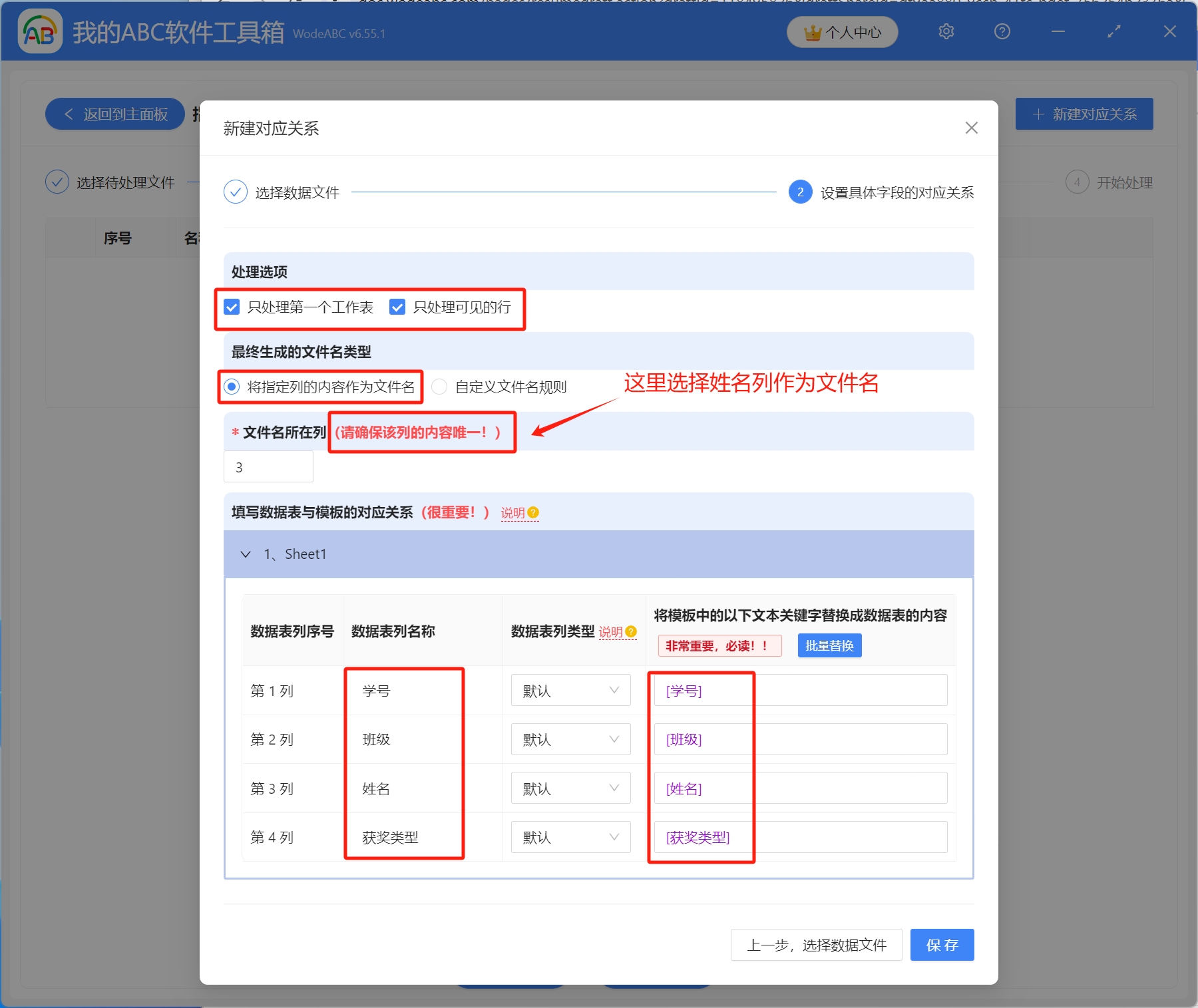Click the [姓名] keyword input field
The height and width of the screenshot is (1008, 1198).
(x=800, y=788)
